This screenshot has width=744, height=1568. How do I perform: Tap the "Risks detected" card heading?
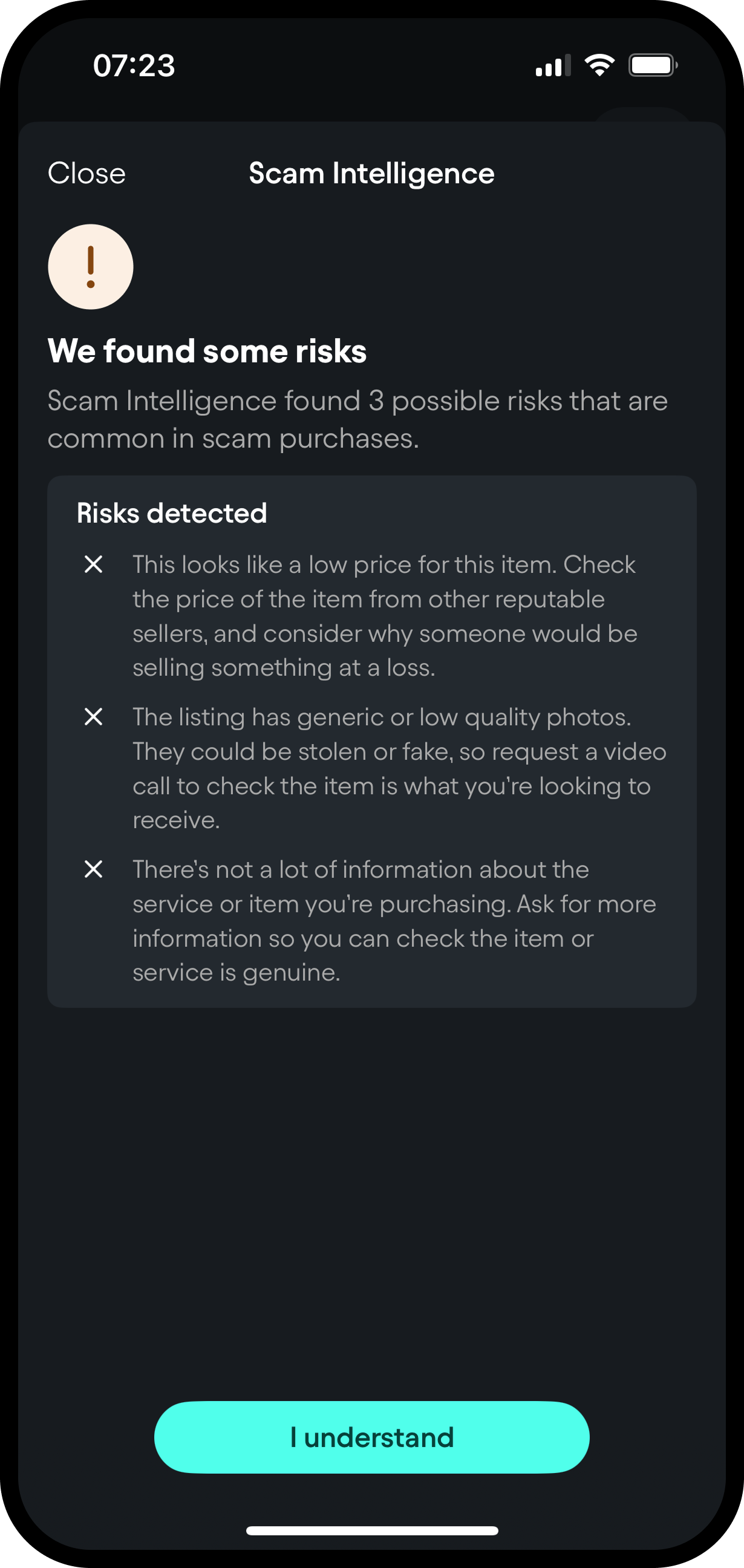(172, 513)
